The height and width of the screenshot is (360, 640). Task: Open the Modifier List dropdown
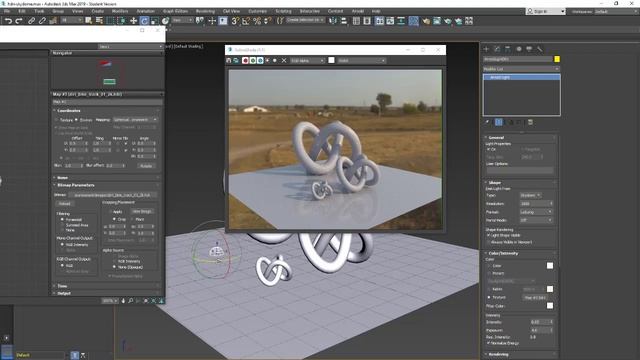pos(521,69)
